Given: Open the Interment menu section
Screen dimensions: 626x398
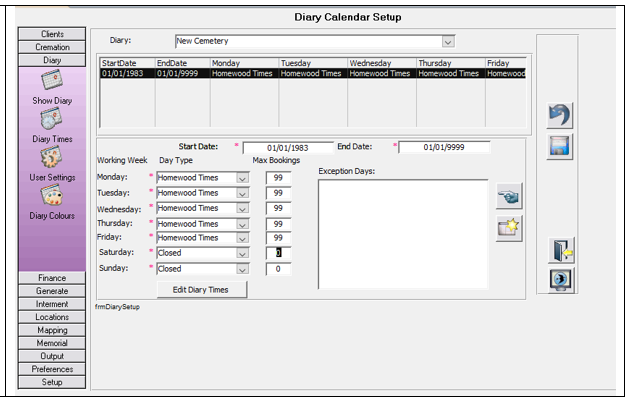Looking at the screenshot, I should (52, 304).
